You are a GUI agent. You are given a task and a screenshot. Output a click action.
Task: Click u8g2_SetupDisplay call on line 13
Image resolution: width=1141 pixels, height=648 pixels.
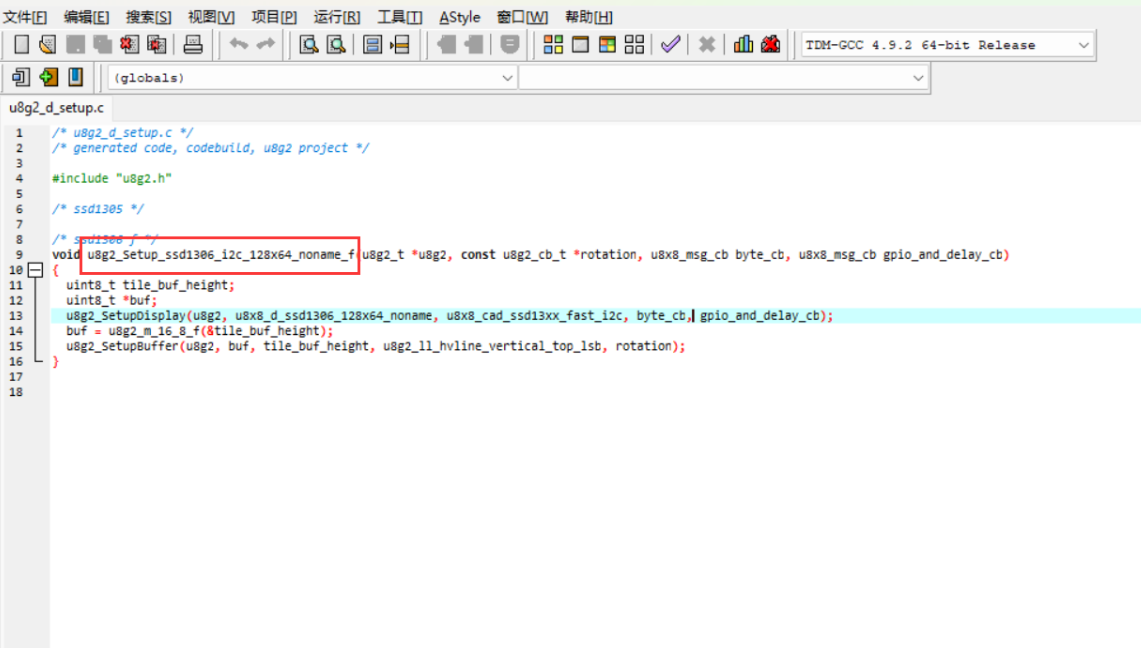click(126, 316)
